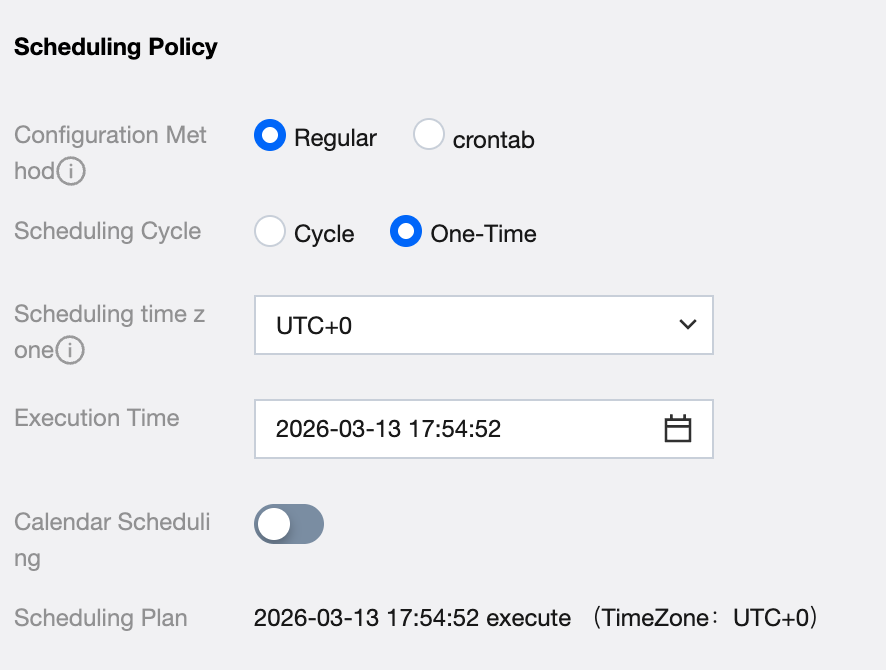Select the Cycle scheduling option
The height and width of the screenshot is (670, 886).
[271, 232]
